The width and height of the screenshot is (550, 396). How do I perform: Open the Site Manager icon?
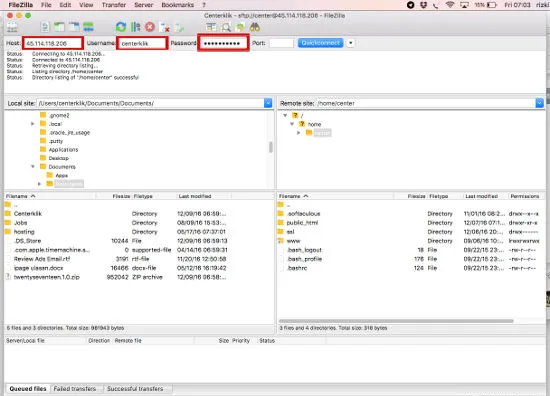[12, 27]
